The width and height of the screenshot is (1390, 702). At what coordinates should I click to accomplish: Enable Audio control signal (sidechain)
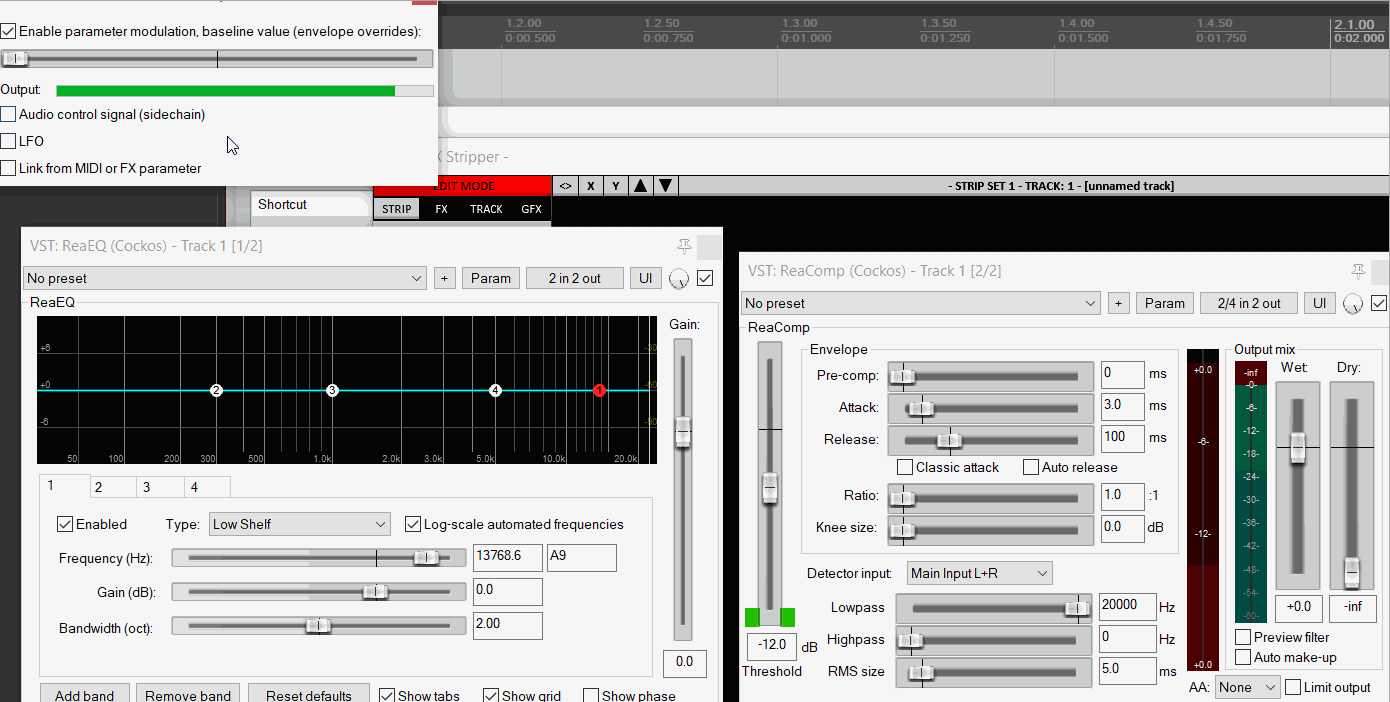pos(8,114)
